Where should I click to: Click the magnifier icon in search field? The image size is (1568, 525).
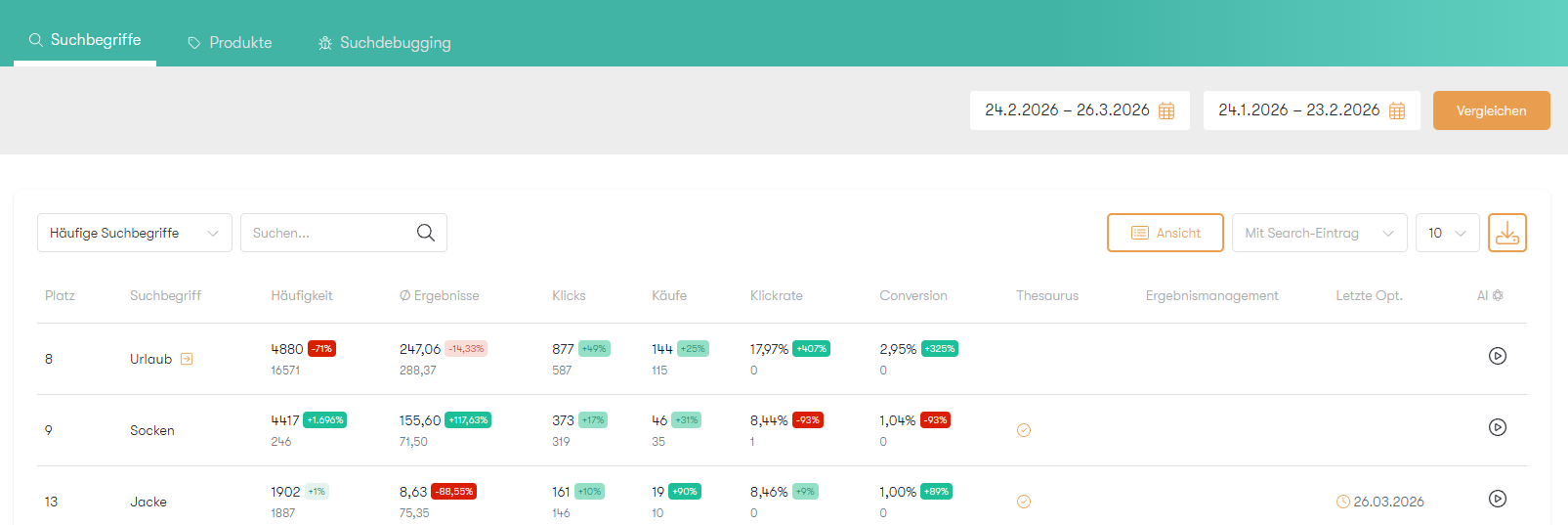pos(425,233)
